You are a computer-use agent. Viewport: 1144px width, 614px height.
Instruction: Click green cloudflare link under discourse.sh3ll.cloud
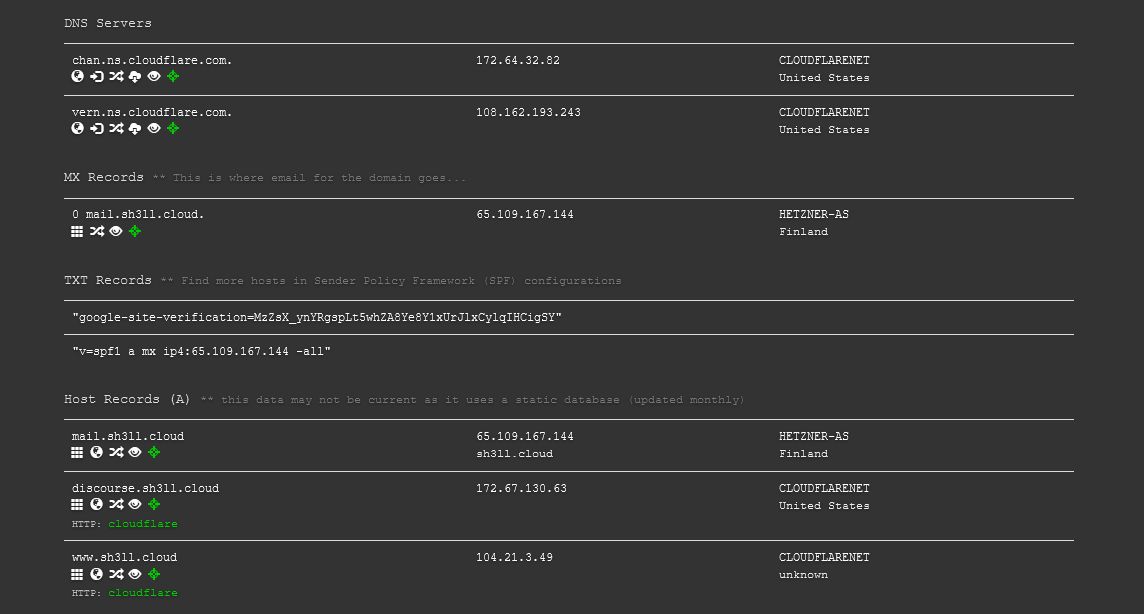pyautogui.click(x=143, y=524)
